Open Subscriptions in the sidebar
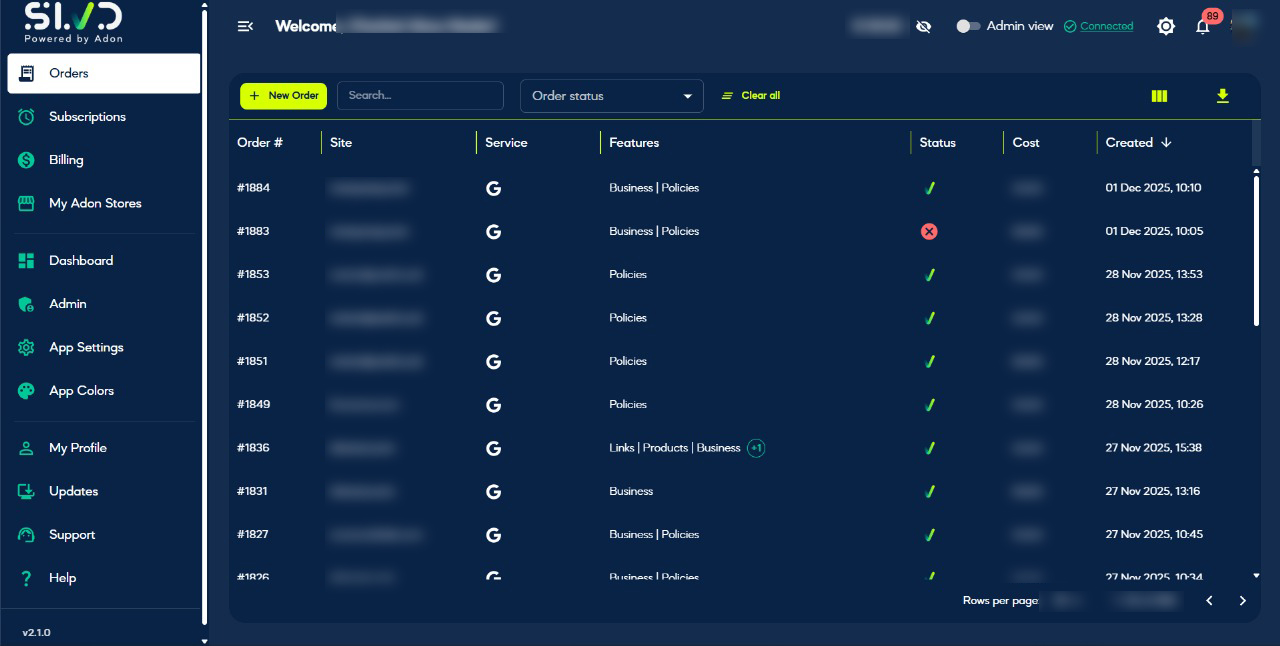This screenshot has height=646, width=1280. click(x=87, y=117)
